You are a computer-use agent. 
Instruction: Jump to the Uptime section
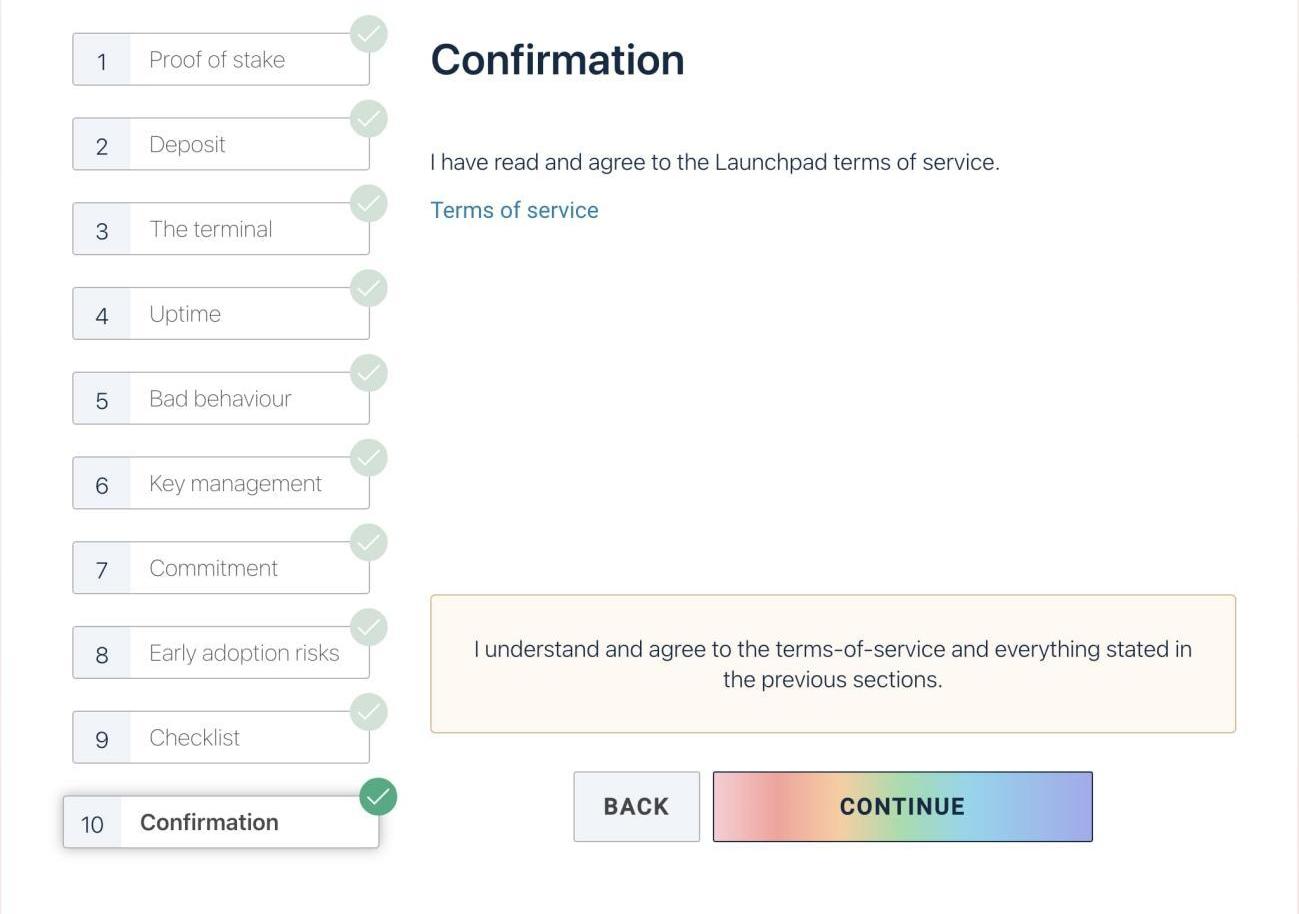coord(221,314)
